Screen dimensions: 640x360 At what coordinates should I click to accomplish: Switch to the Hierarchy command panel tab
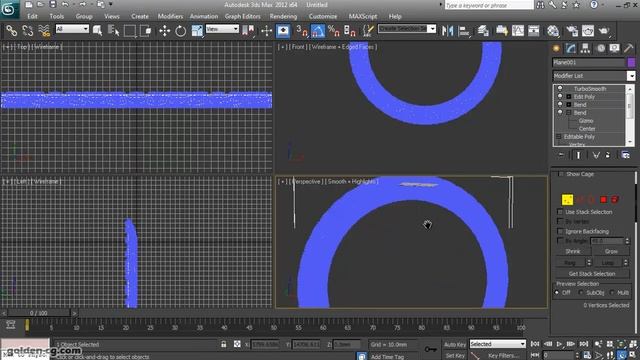585,48
